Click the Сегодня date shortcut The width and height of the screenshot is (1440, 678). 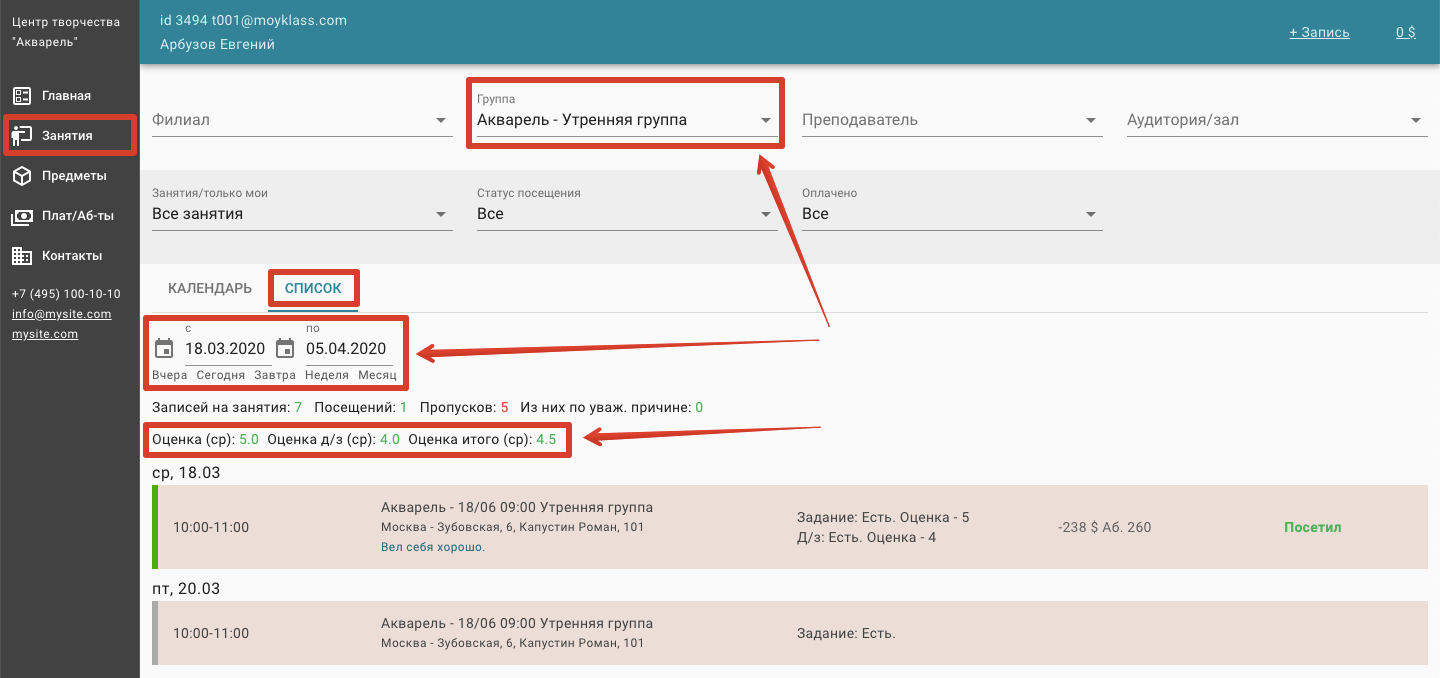220,375
